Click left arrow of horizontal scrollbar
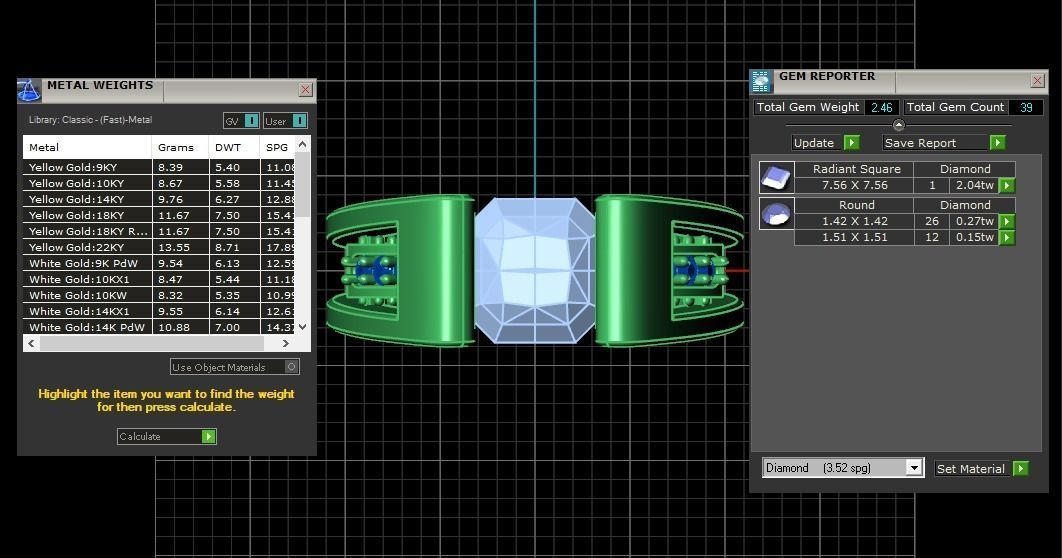This screenshot has width=1062, height=558. click(x=31, y=343)
